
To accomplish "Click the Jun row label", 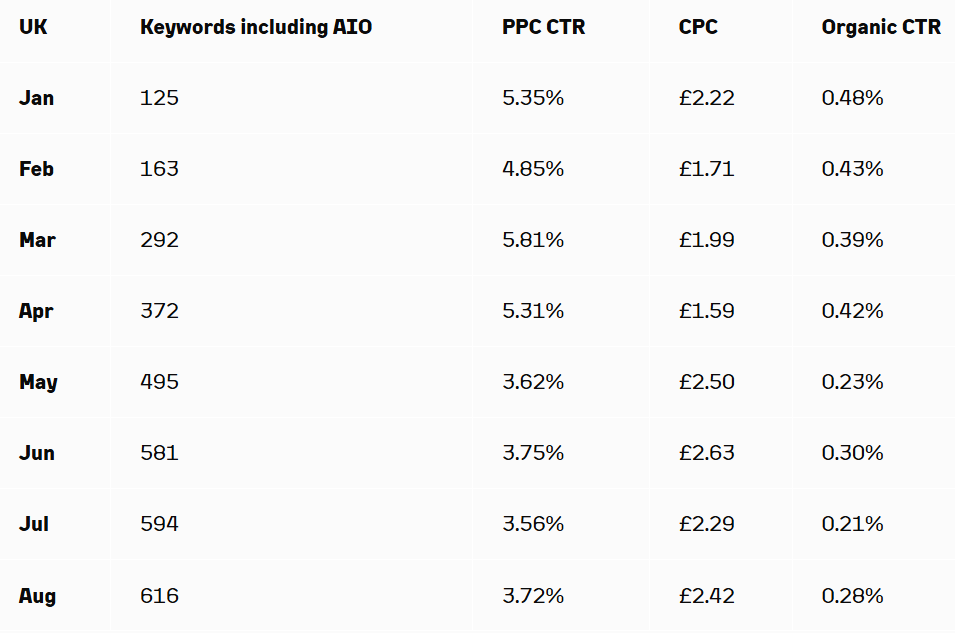I will coord(37,453).
